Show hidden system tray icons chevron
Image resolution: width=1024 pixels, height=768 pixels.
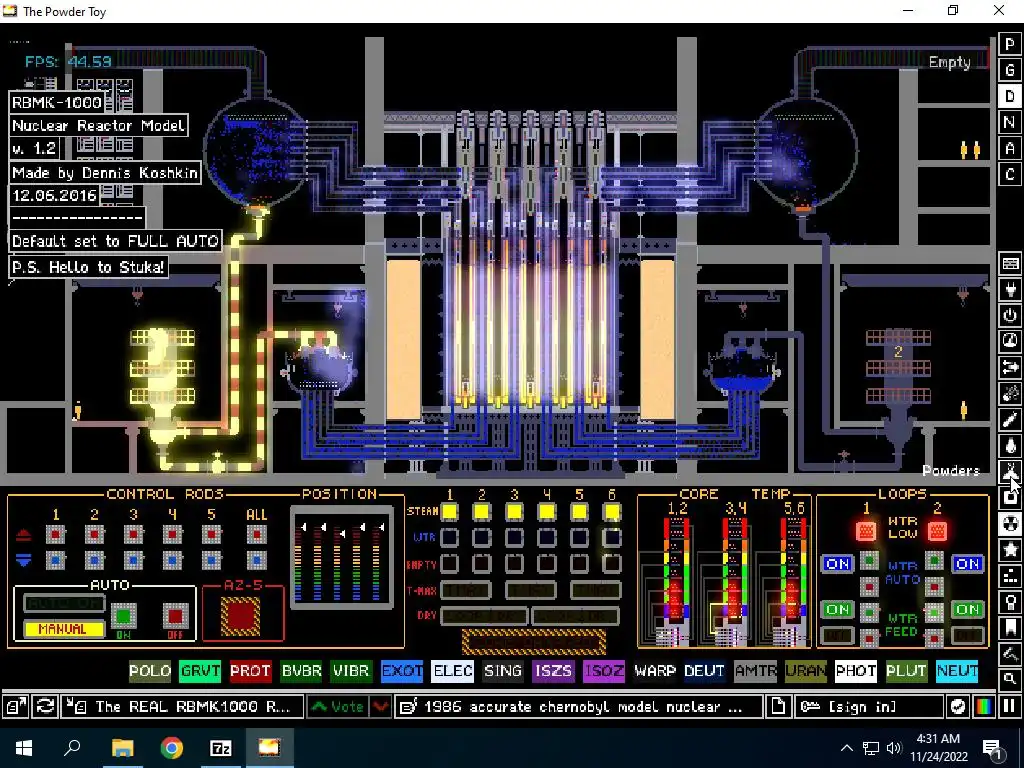(x=846, y=748)
